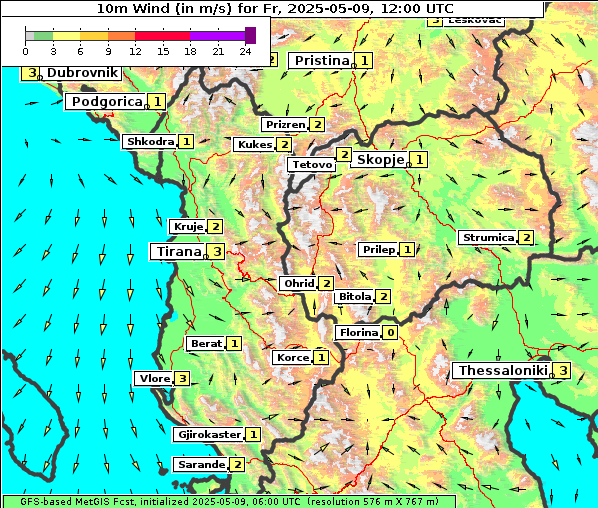598x508 pixels.
Task: Click the wind value 3 beside Vlore
Action: point(183,378)
